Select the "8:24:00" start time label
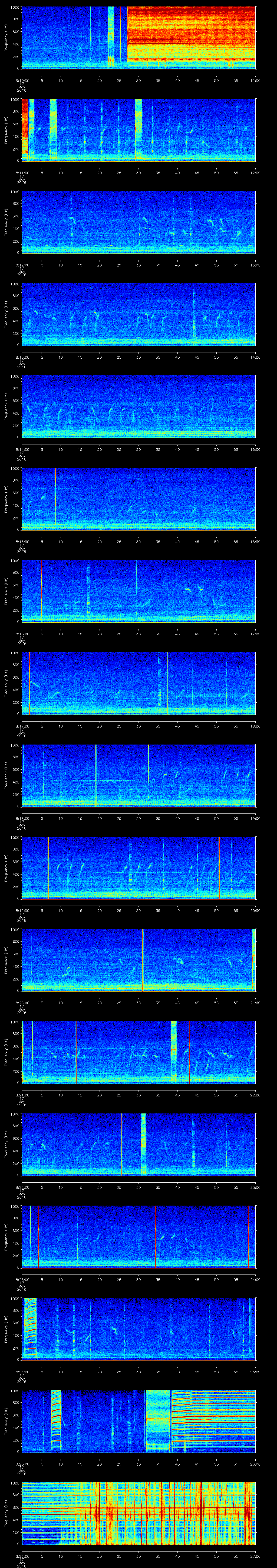 (22, 1371)
